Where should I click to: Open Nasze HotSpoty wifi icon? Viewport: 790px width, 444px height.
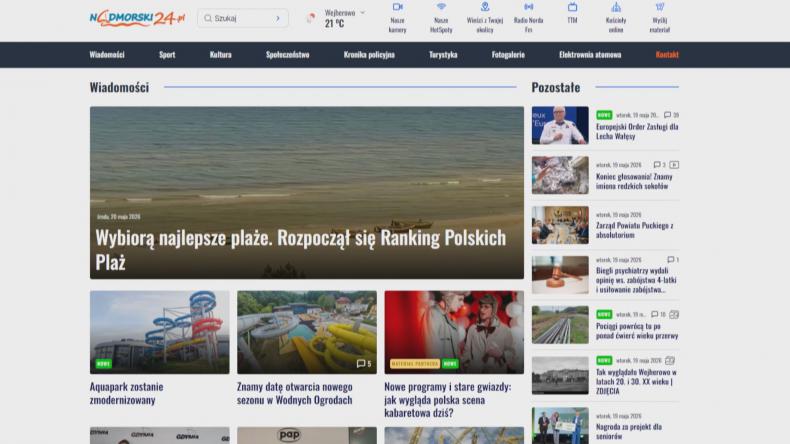pos(441,7)
